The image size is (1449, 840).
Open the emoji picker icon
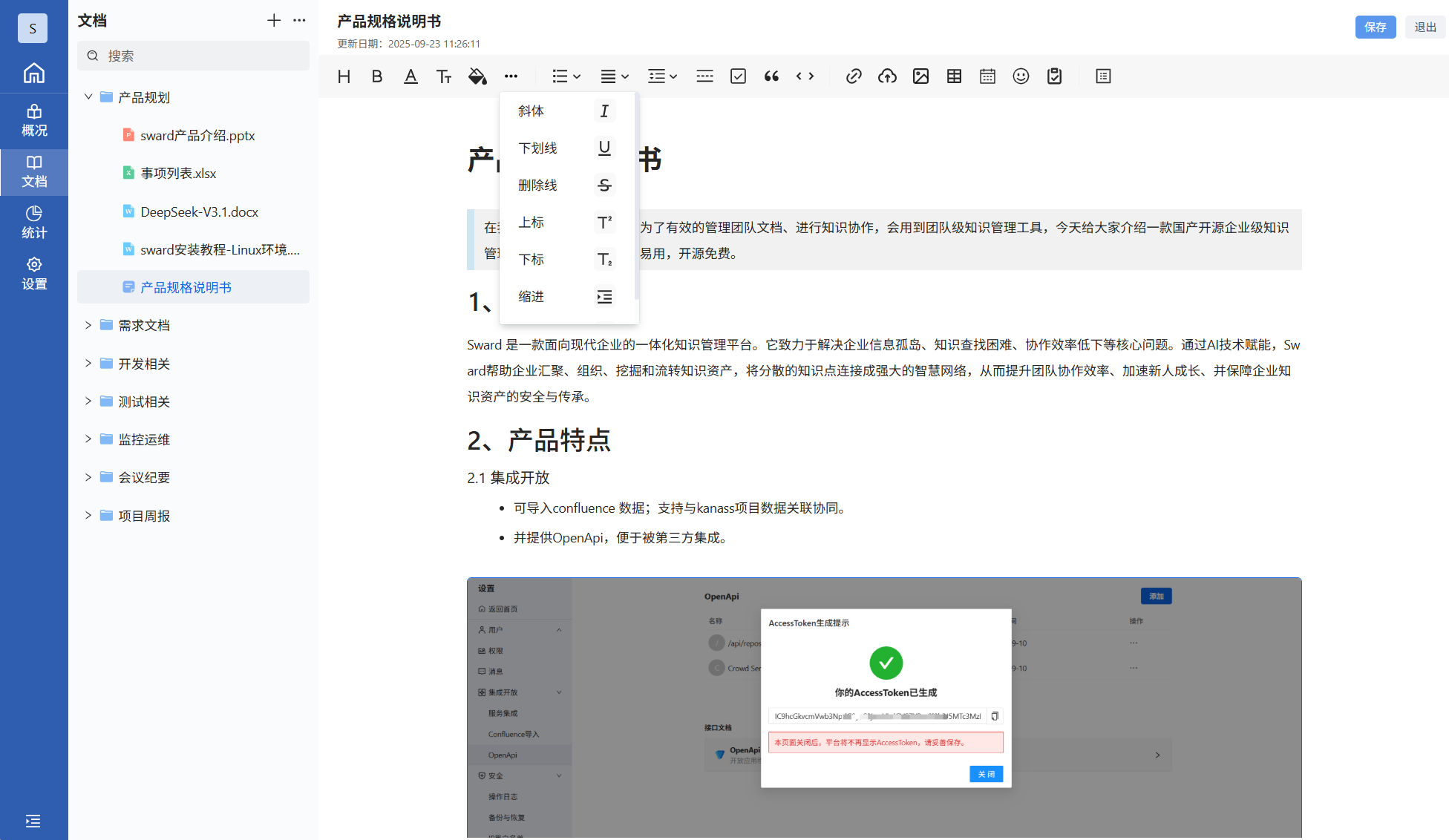coord(1021,76)
